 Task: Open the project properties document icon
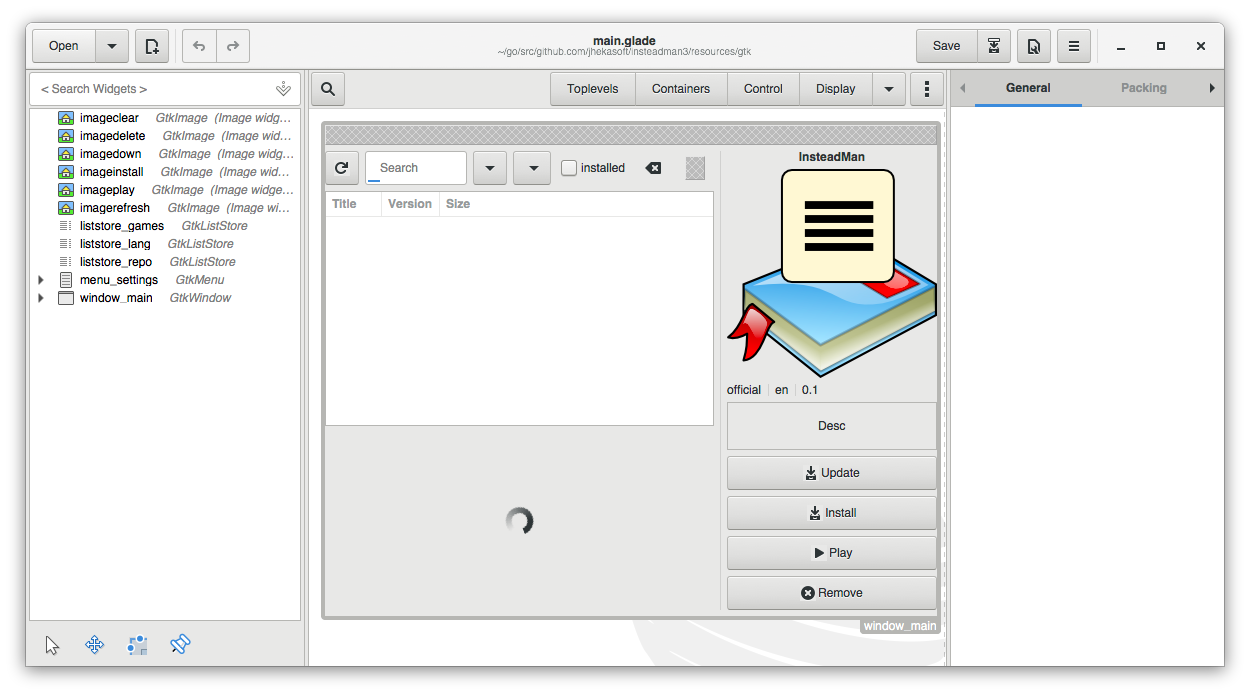(1033, 46)
